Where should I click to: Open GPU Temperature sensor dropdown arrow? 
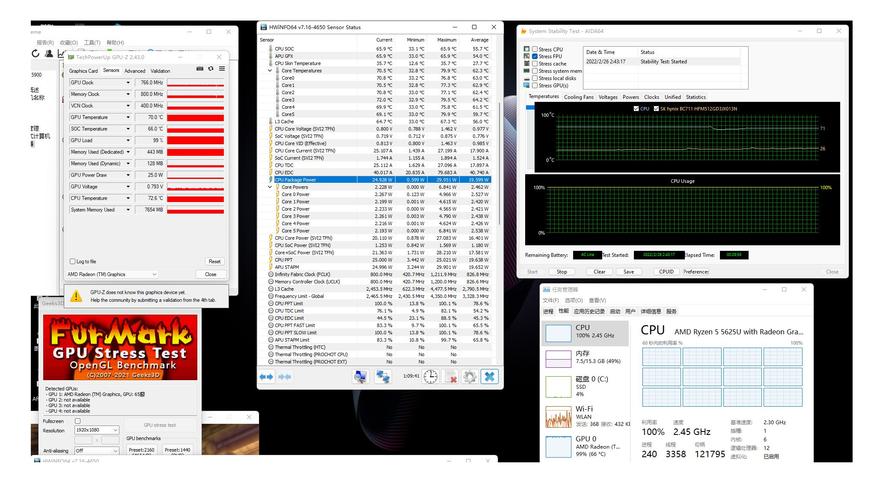[x=128, y=117]
